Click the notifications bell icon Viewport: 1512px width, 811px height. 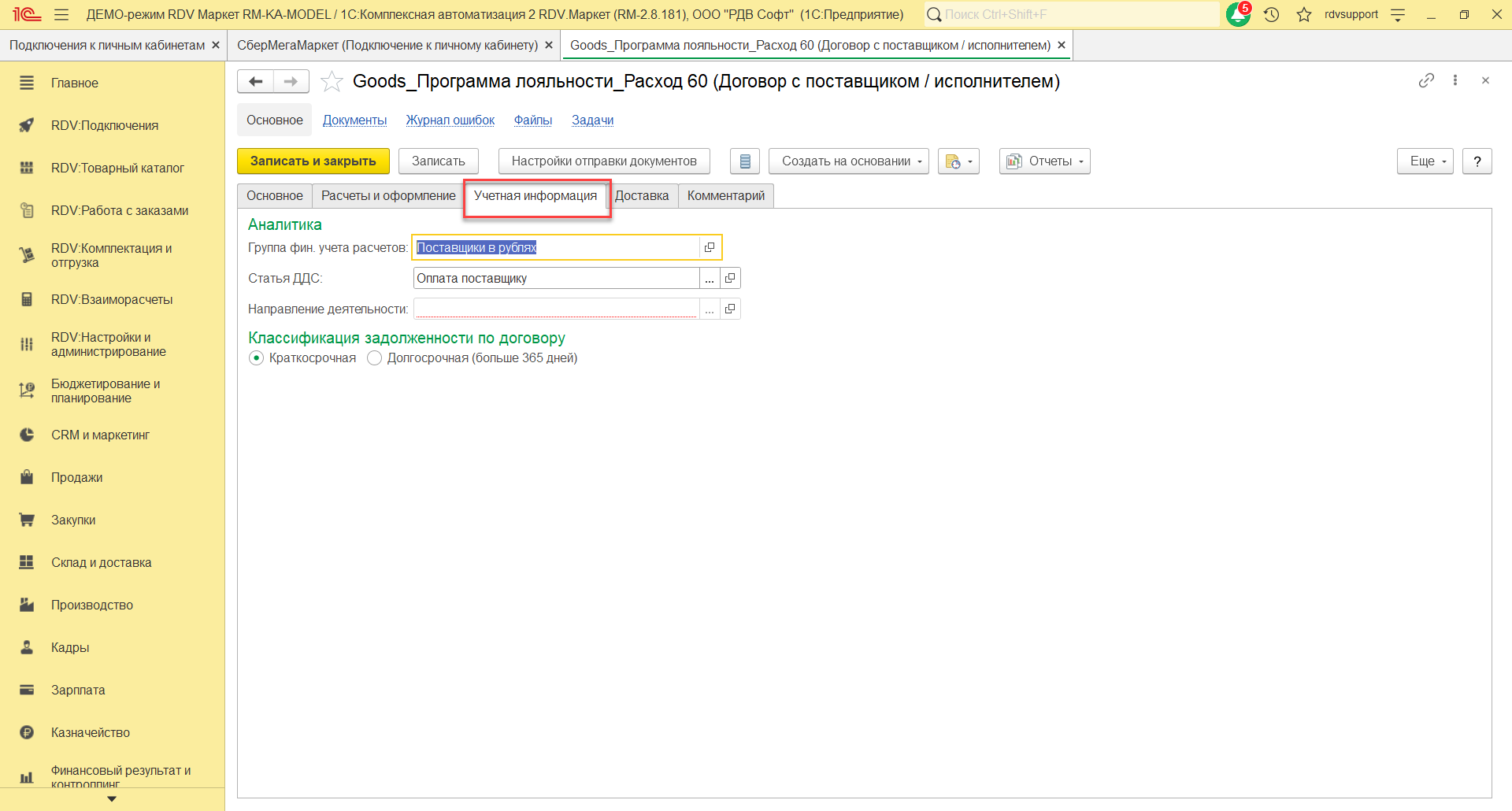(1237, 14)
